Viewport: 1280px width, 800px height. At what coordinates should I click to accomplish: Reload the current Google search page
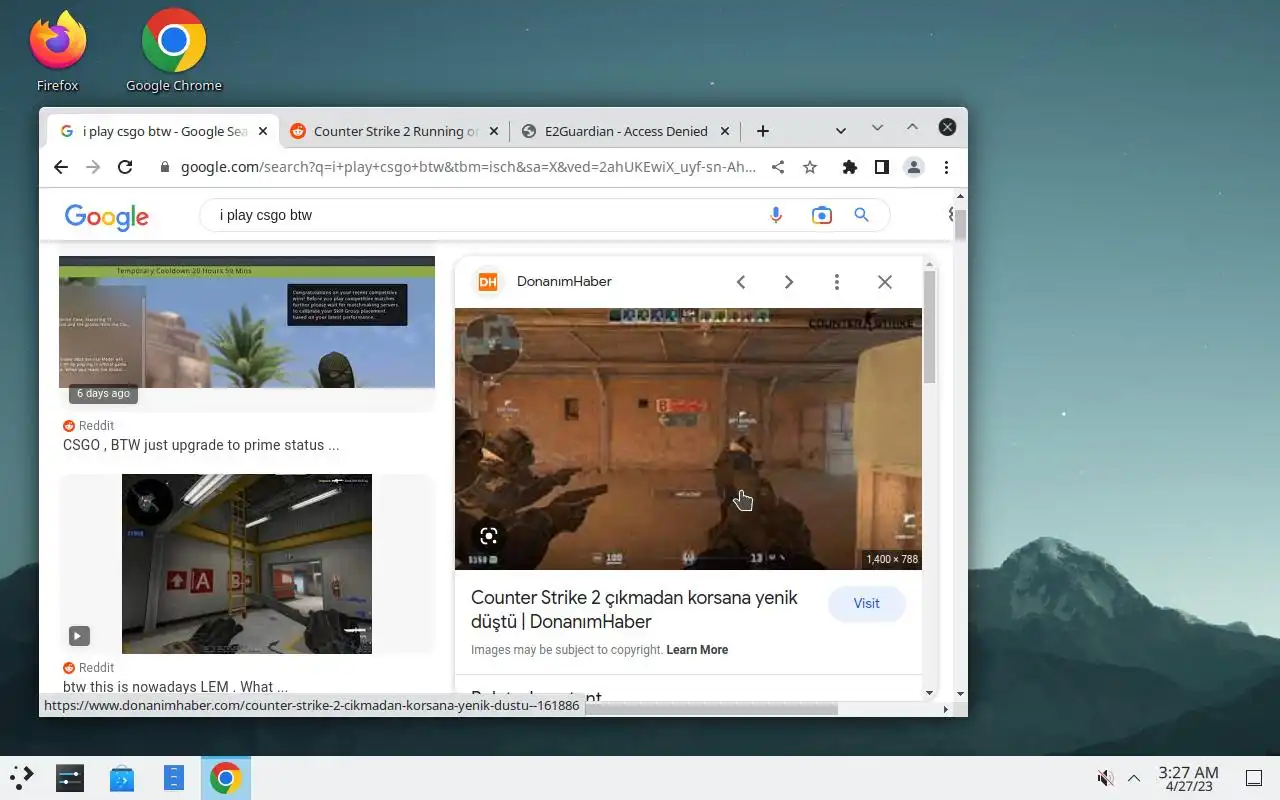(125, 167)
